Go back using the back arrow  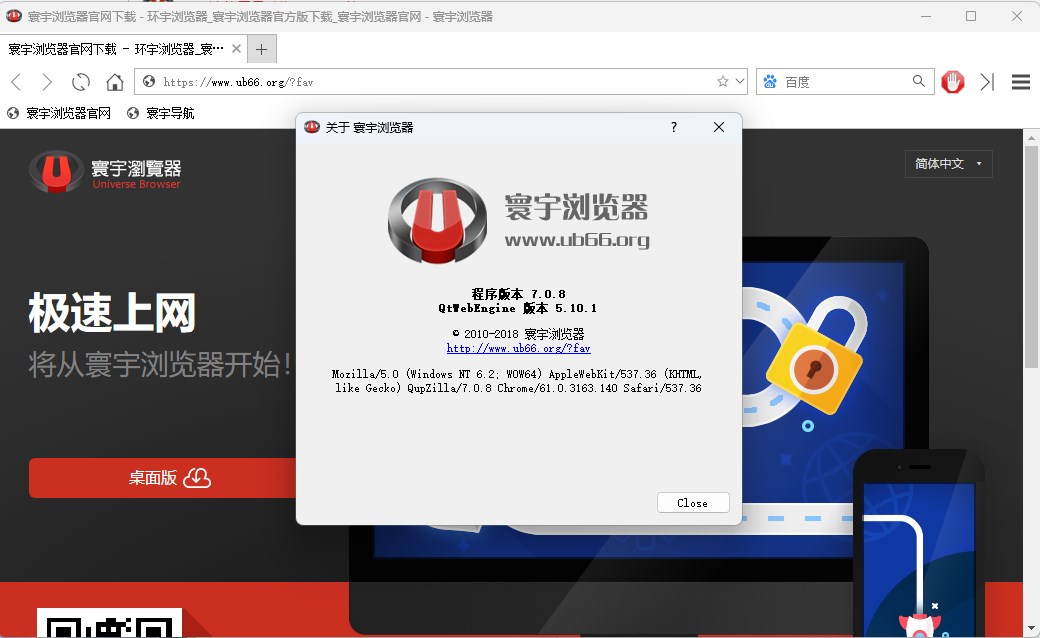[x=17, y=82]
